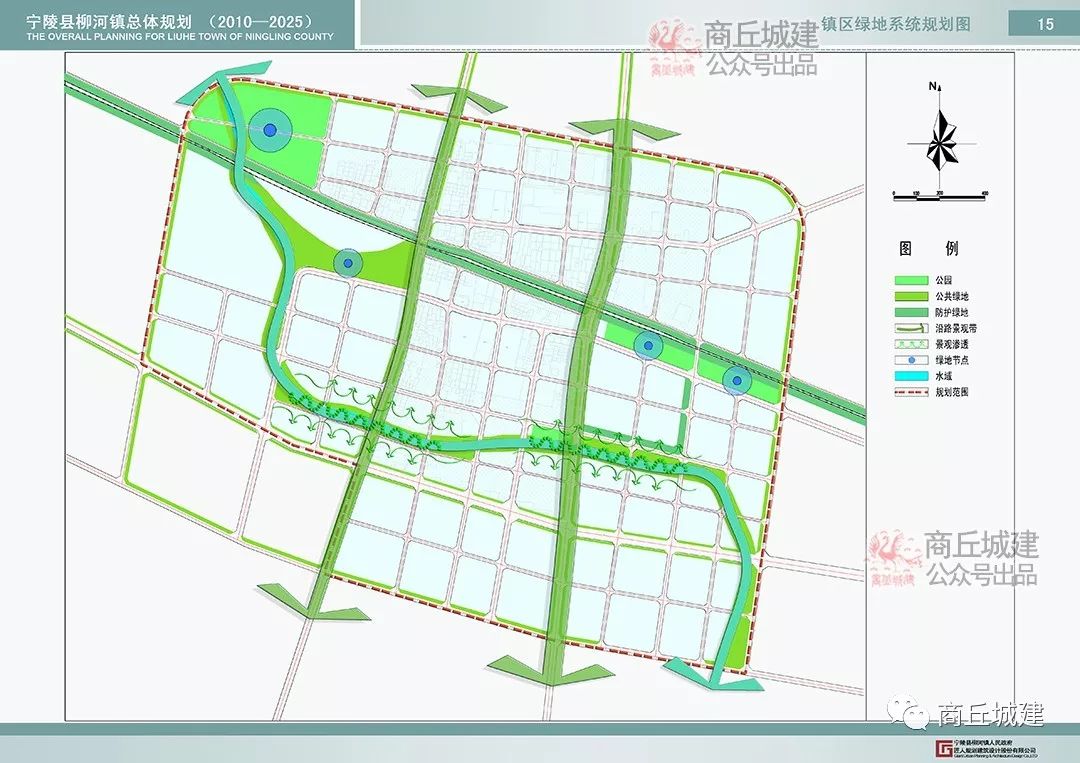Click the 景观渗透 legend label

952,344
